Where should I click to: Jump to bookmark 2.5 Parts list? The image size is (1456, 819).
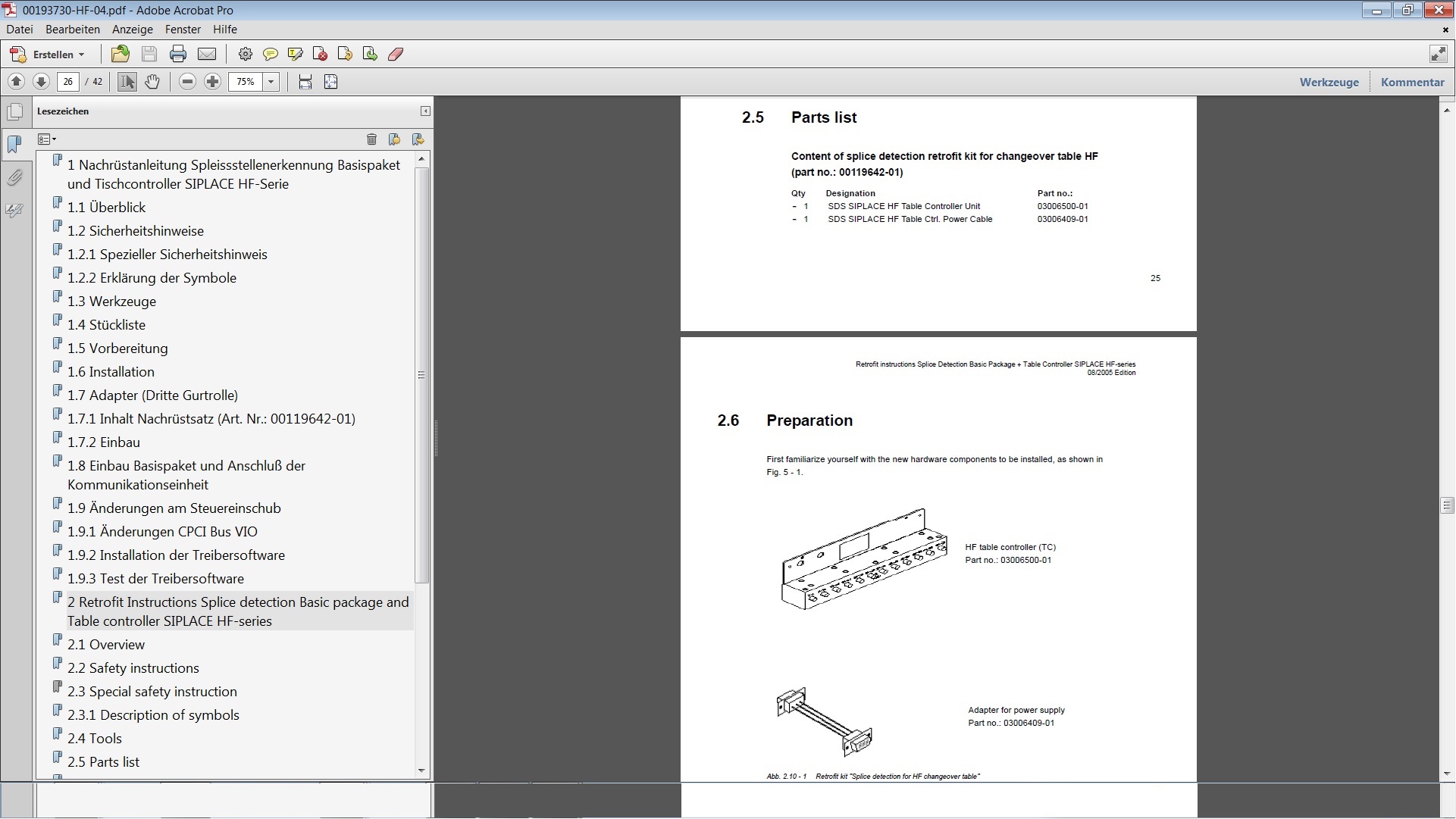[103, 762]
